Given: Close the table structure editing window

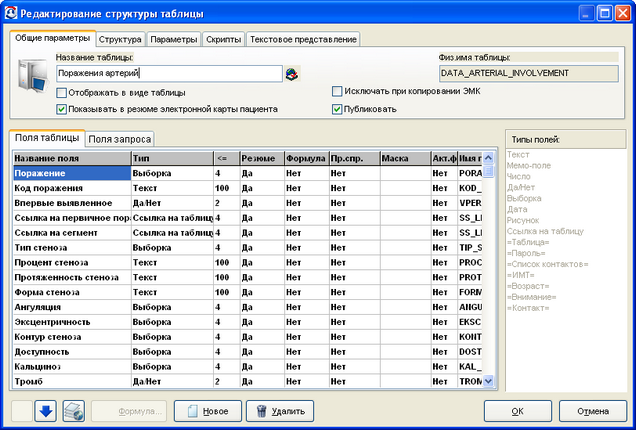Looking at the screenshot, I should click(623, 14).
